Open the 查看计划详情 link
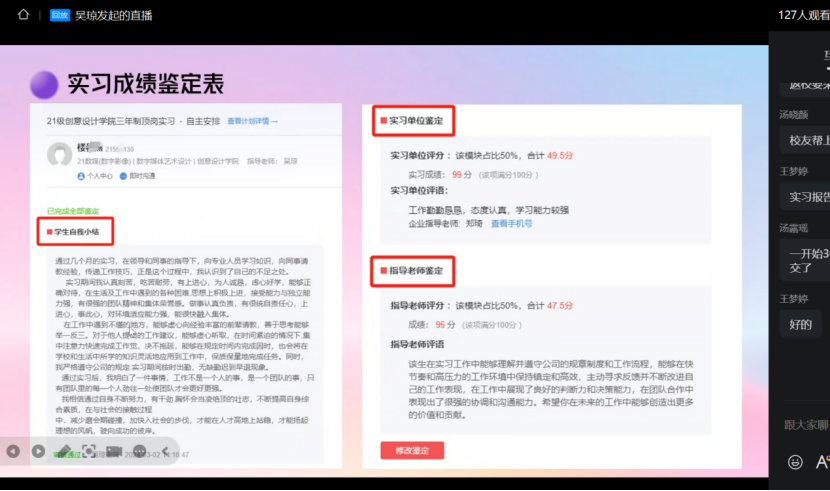The image size is (830, 491). click(x=252, y=121)
